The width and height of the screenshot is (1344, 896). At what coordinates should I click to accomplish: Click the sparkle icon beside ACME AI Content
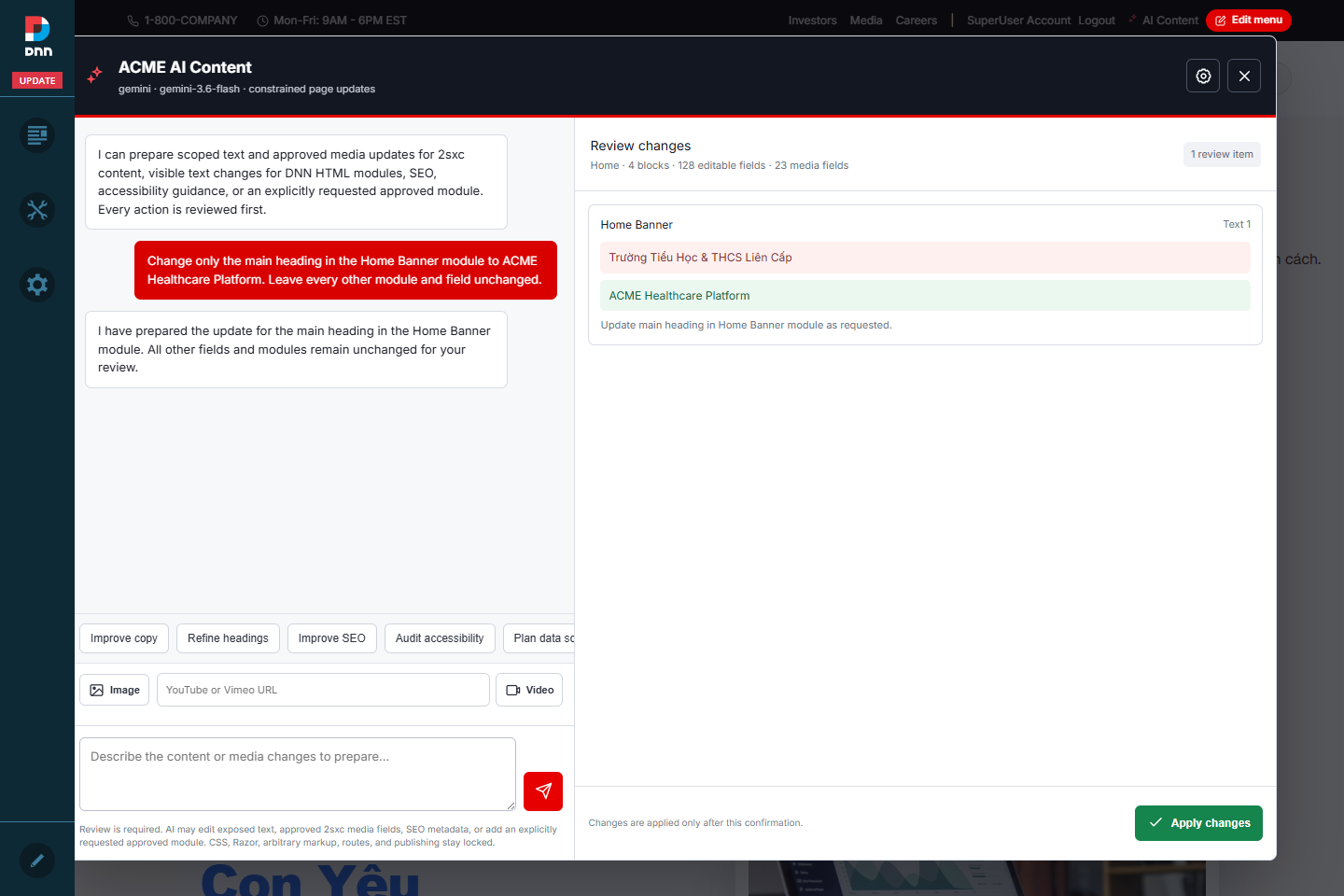94,76
